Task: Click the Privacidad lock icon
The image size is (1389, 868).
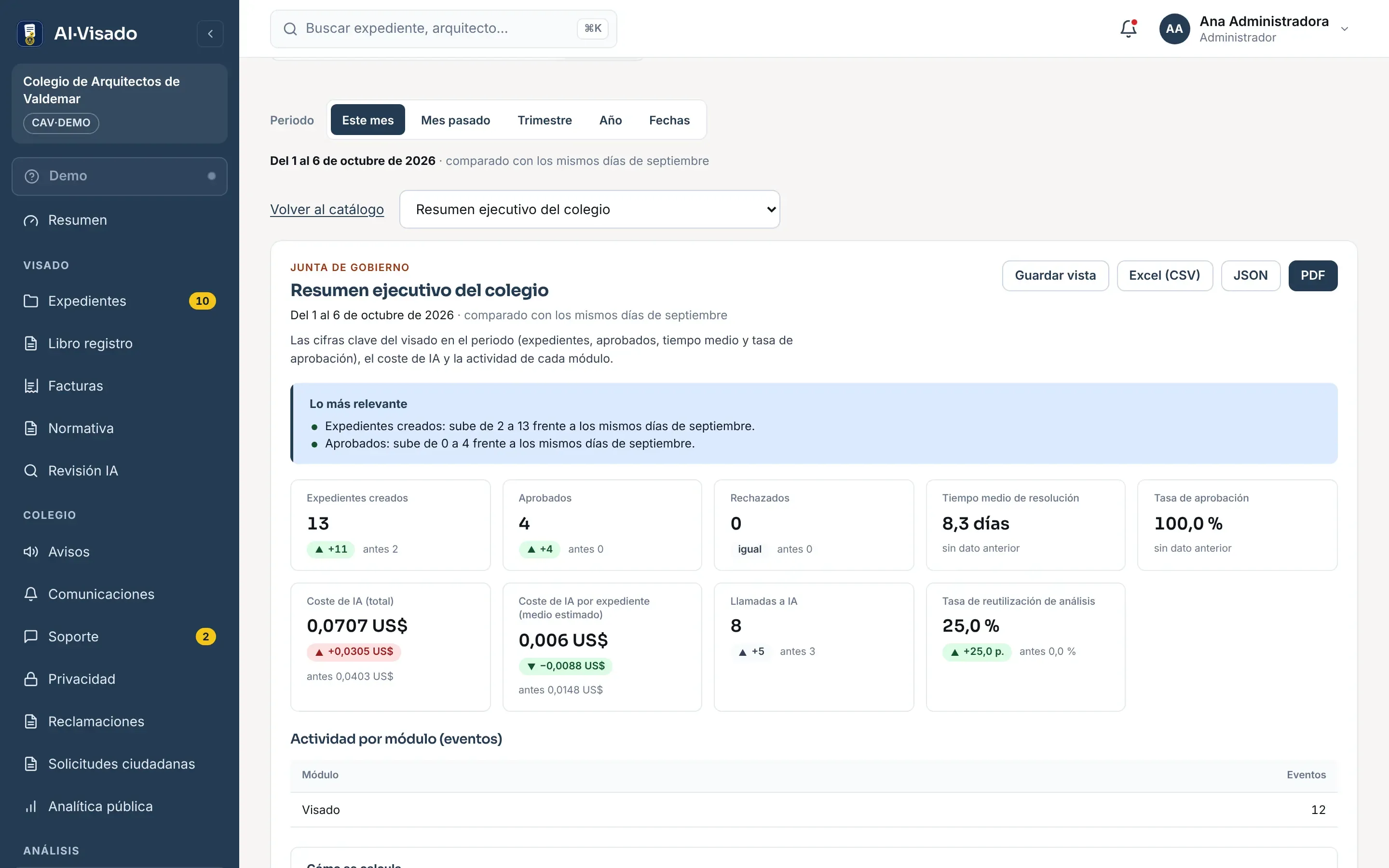Action: (31, 679)
